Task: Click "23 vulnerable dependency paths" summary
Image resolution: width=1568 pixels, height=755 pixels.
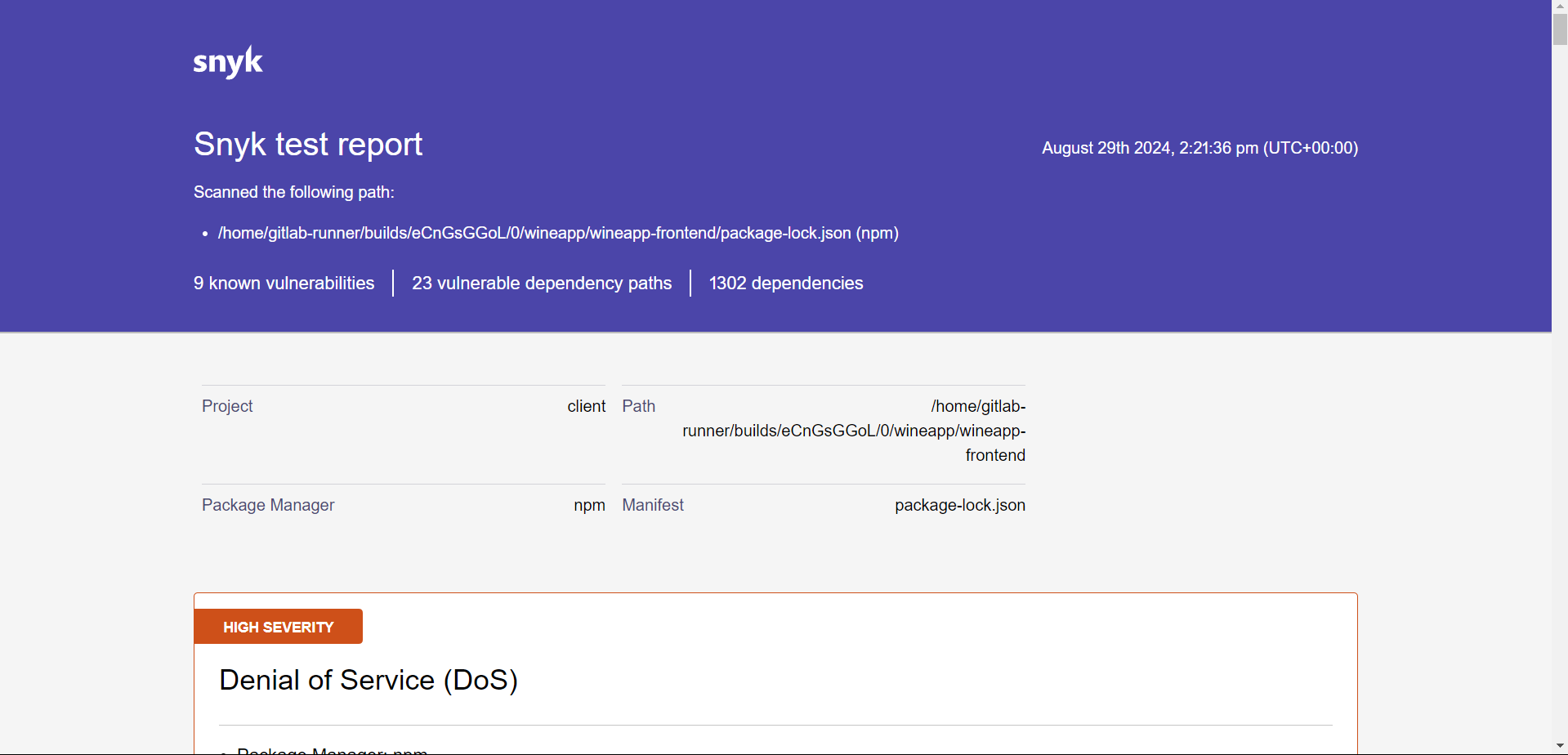Action: click(x=542, y=284)
